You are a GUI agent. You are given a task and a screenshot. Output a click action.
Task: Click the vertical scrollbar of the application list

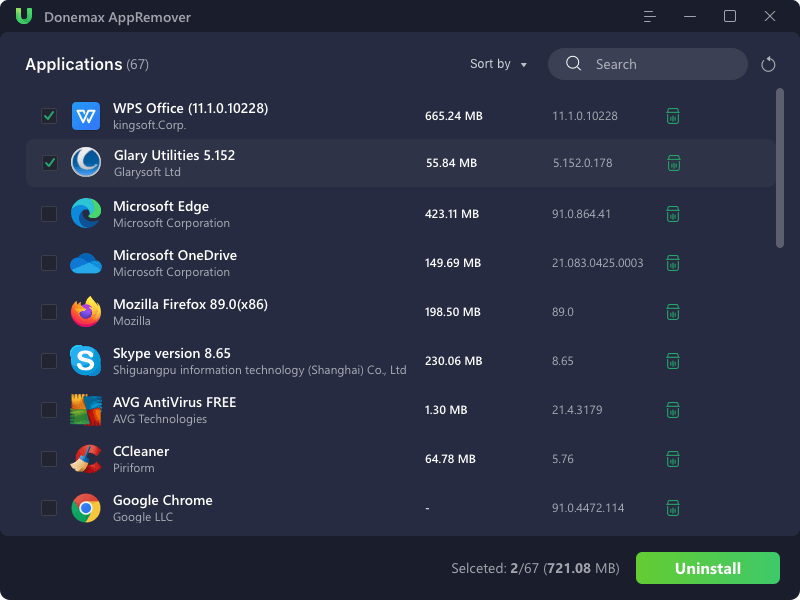tap(779, 167)
